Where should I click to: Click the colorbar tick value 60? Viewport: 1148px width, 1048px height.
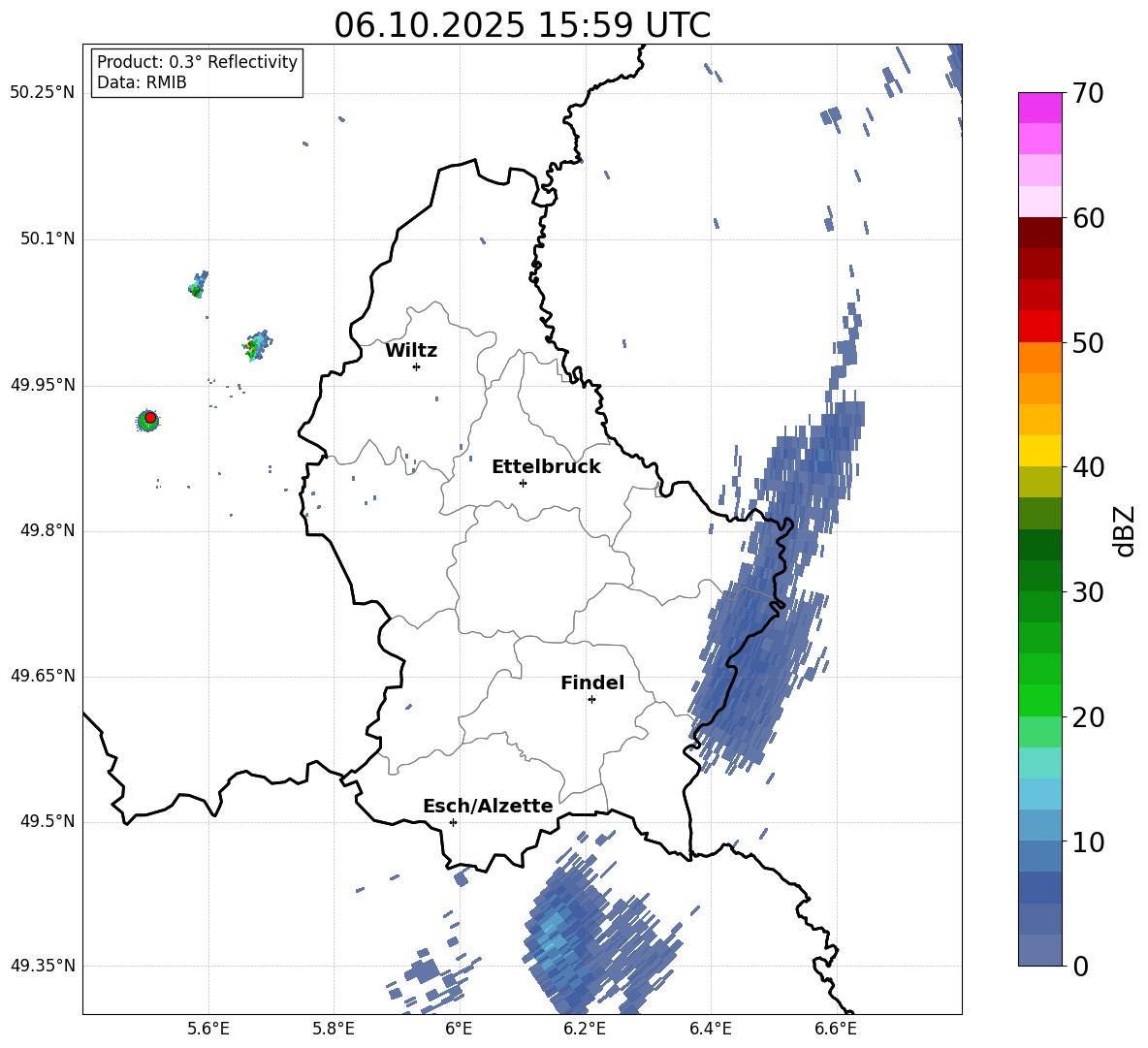(1088, 218)
